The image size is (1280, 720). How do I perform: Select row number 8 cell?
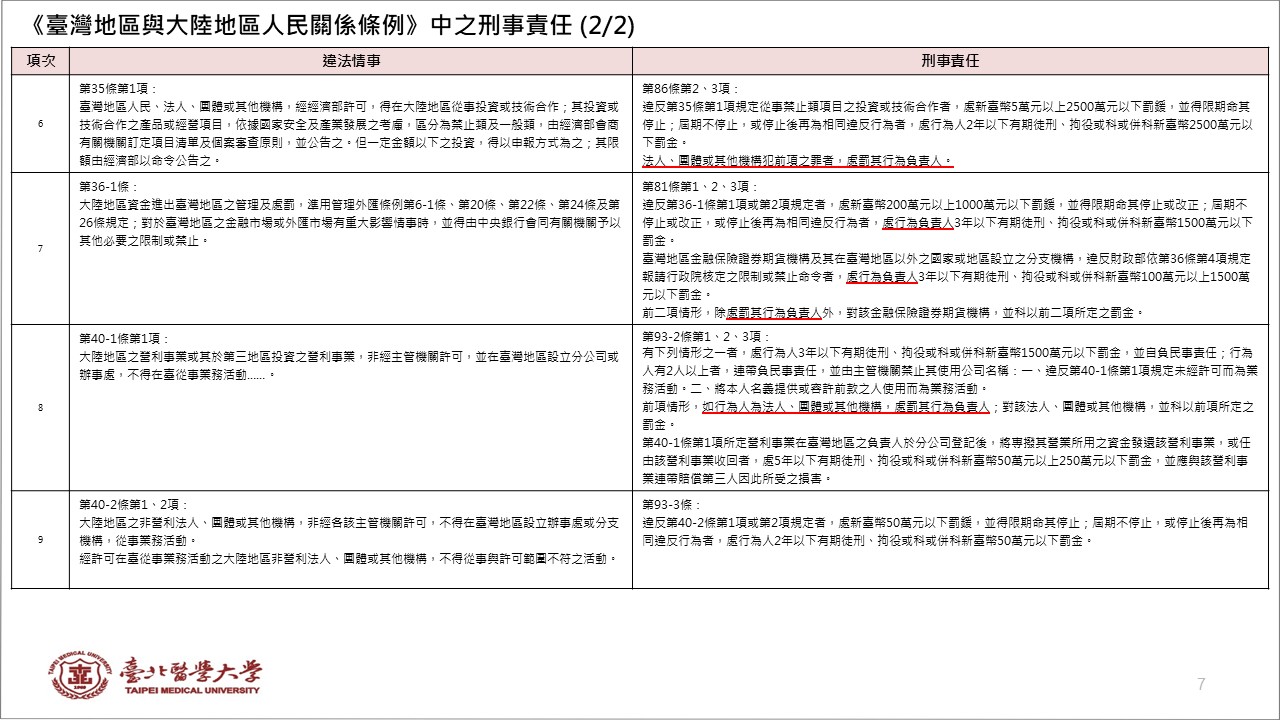click(40, 407)
